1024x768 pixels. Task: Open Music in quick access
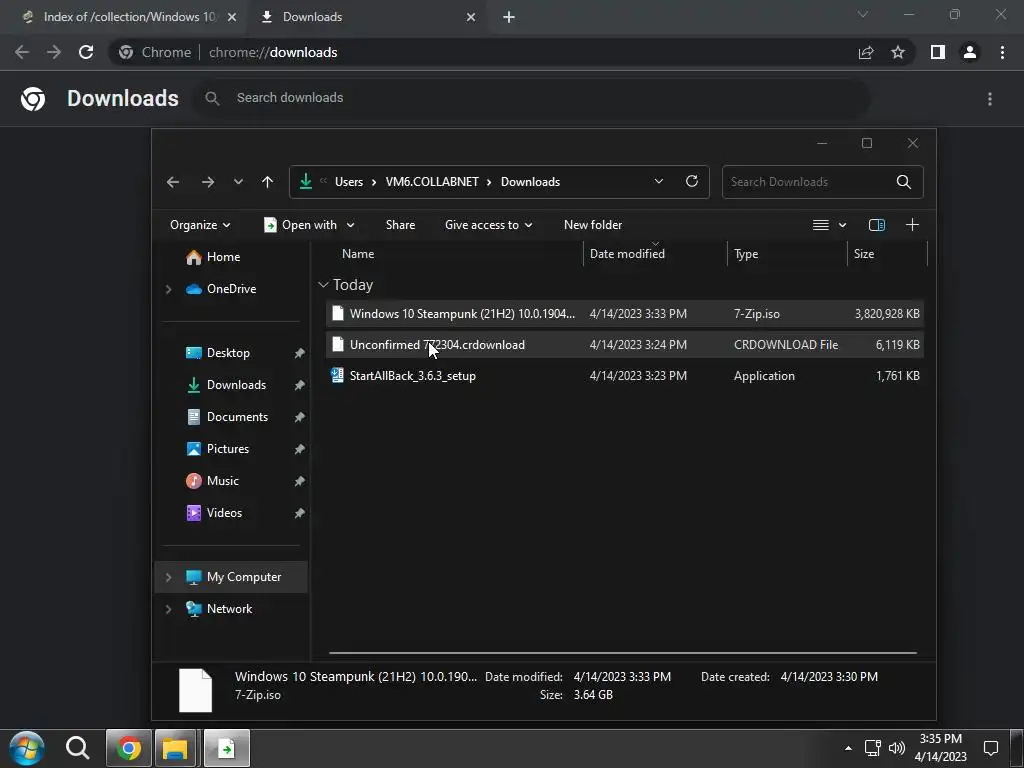[x=222, y=481]
